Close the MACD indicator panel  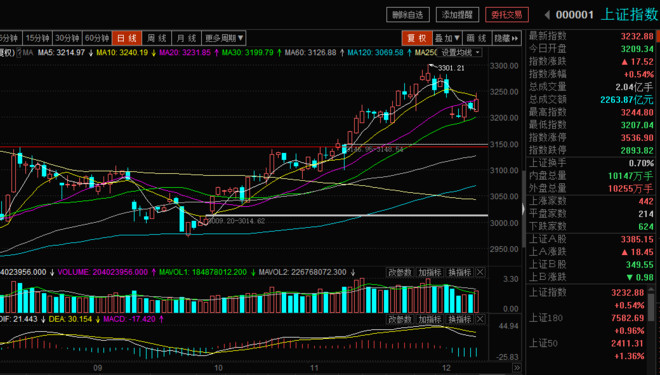pyautogui.click(x=480, y=319)
